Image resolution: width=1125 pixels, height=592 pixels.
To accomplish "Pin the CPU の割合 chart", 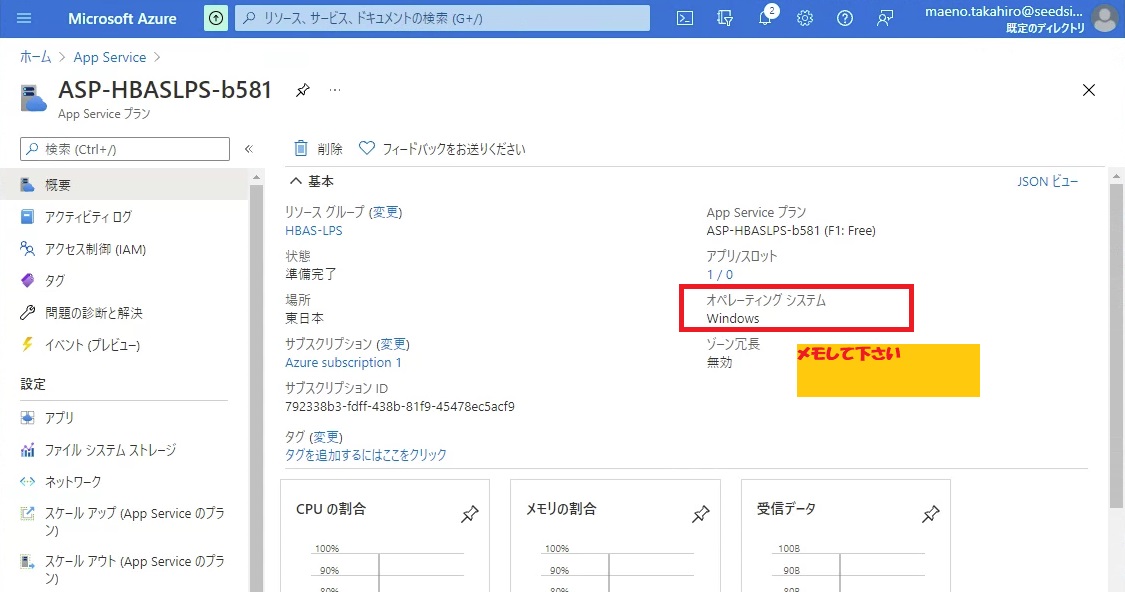I will pyautogui.click(x=469, y=514).
